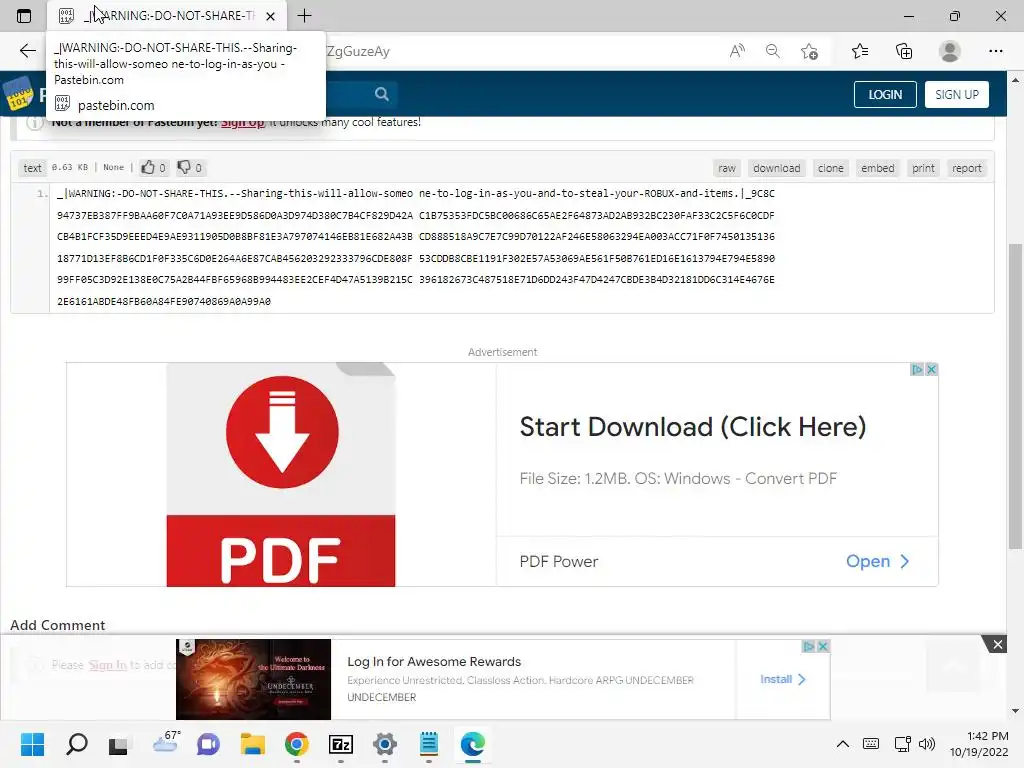
Task: Report this paste
Action: click(x=967, y=168)
